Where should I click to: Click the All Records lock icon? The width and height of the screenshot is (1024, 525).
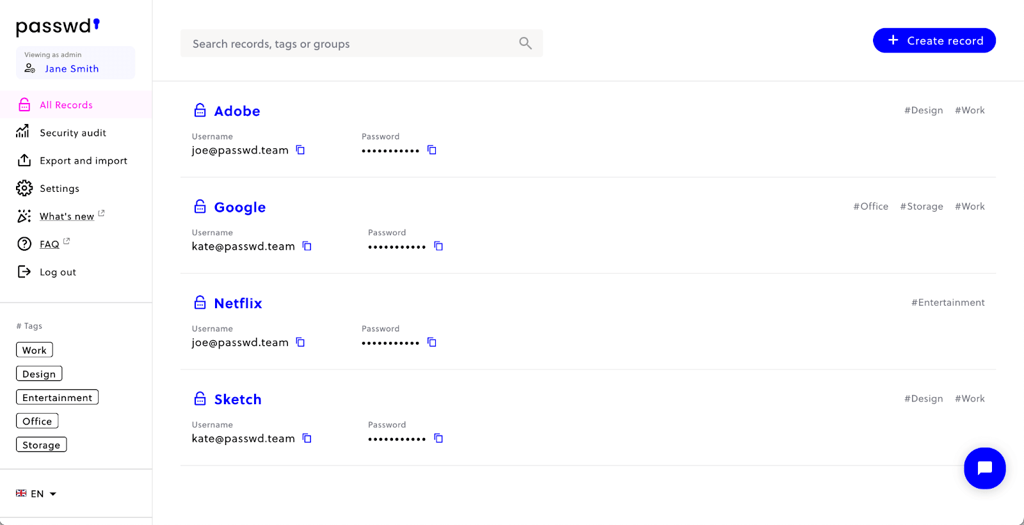click(24, 104)
